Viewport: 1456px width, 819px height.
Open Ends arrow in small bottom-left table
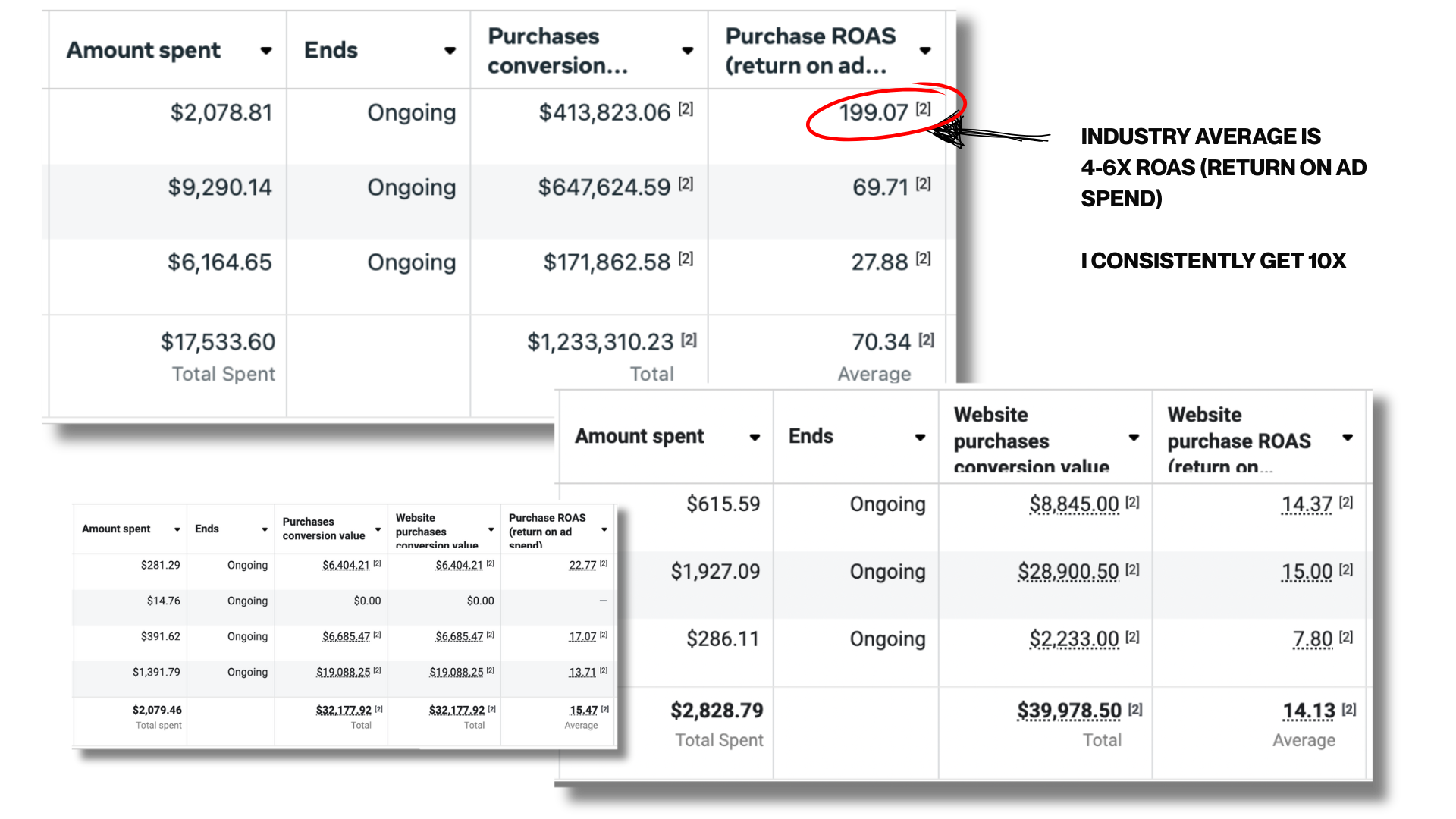(x=265, y=529)
